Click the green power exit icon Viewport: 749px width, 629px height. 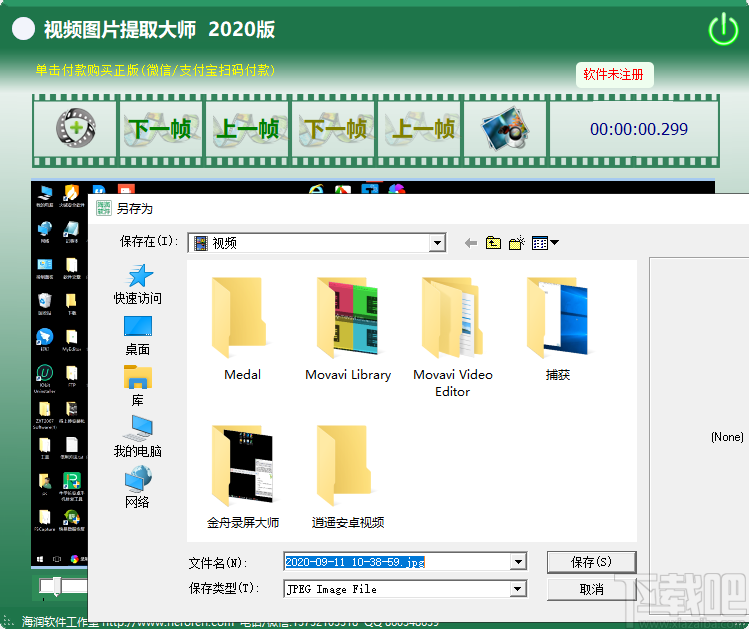pos(723,29)
